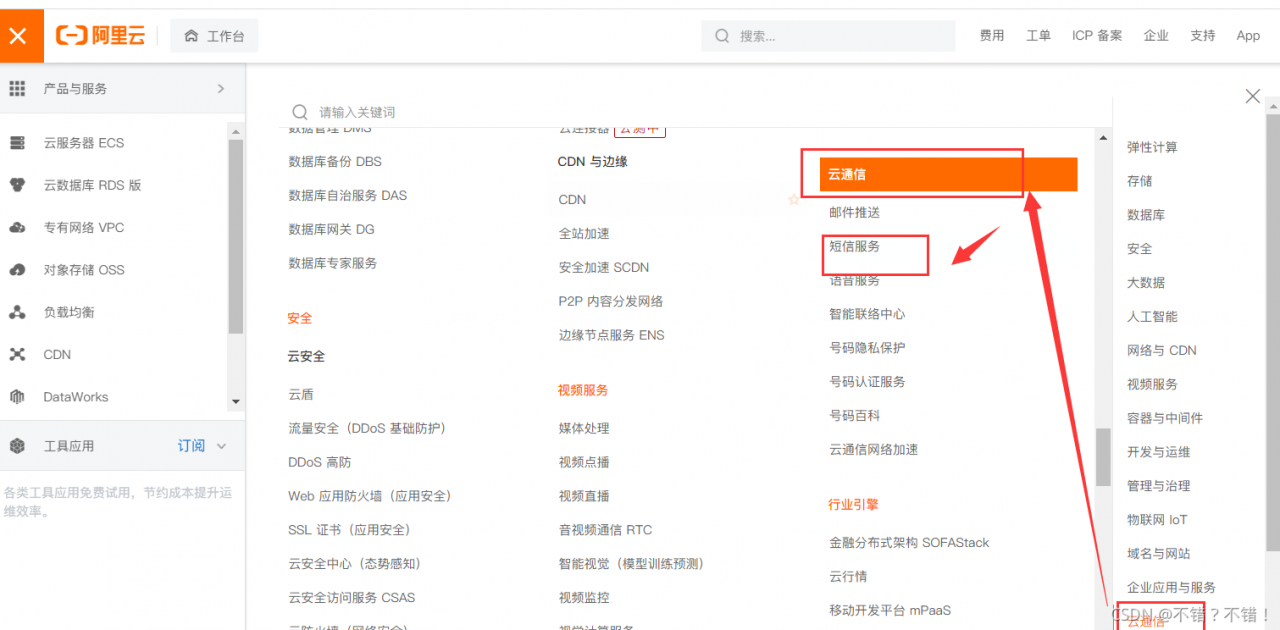
Task: Jump to 人工智能 category
Action: (x=1152, y=317)
